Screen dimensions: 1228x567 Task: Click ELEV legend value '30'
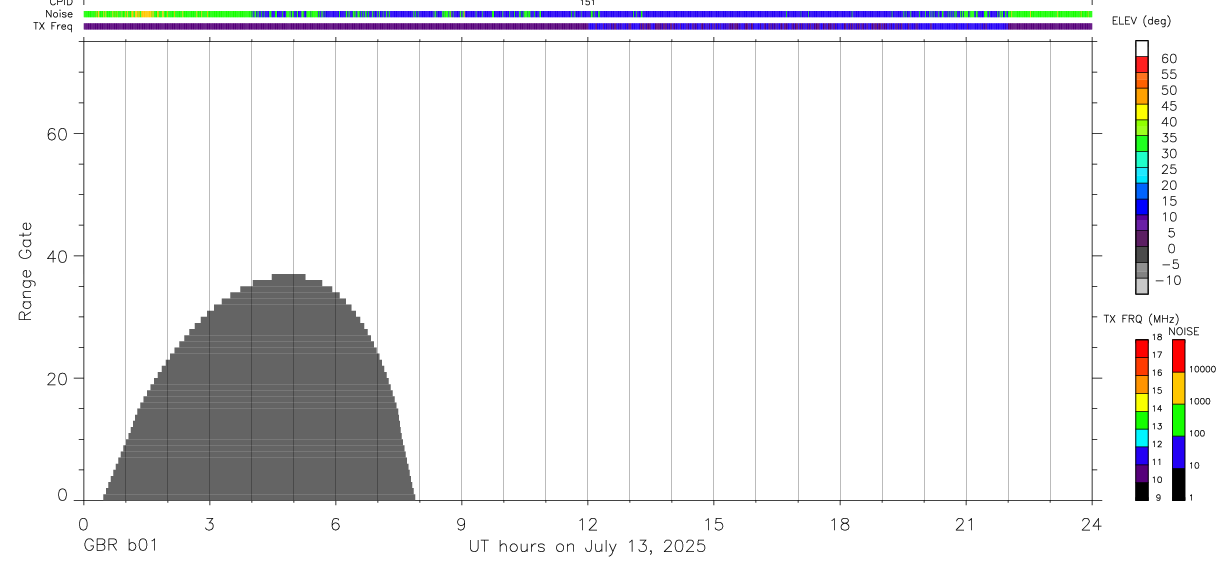[x=1169, y=154]
